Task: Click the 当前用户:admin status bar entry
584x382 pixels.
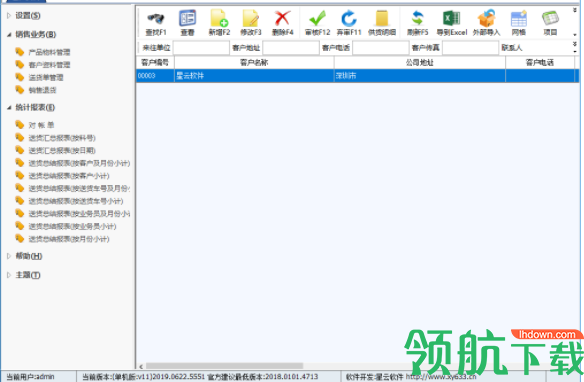Action: [31, 377]
